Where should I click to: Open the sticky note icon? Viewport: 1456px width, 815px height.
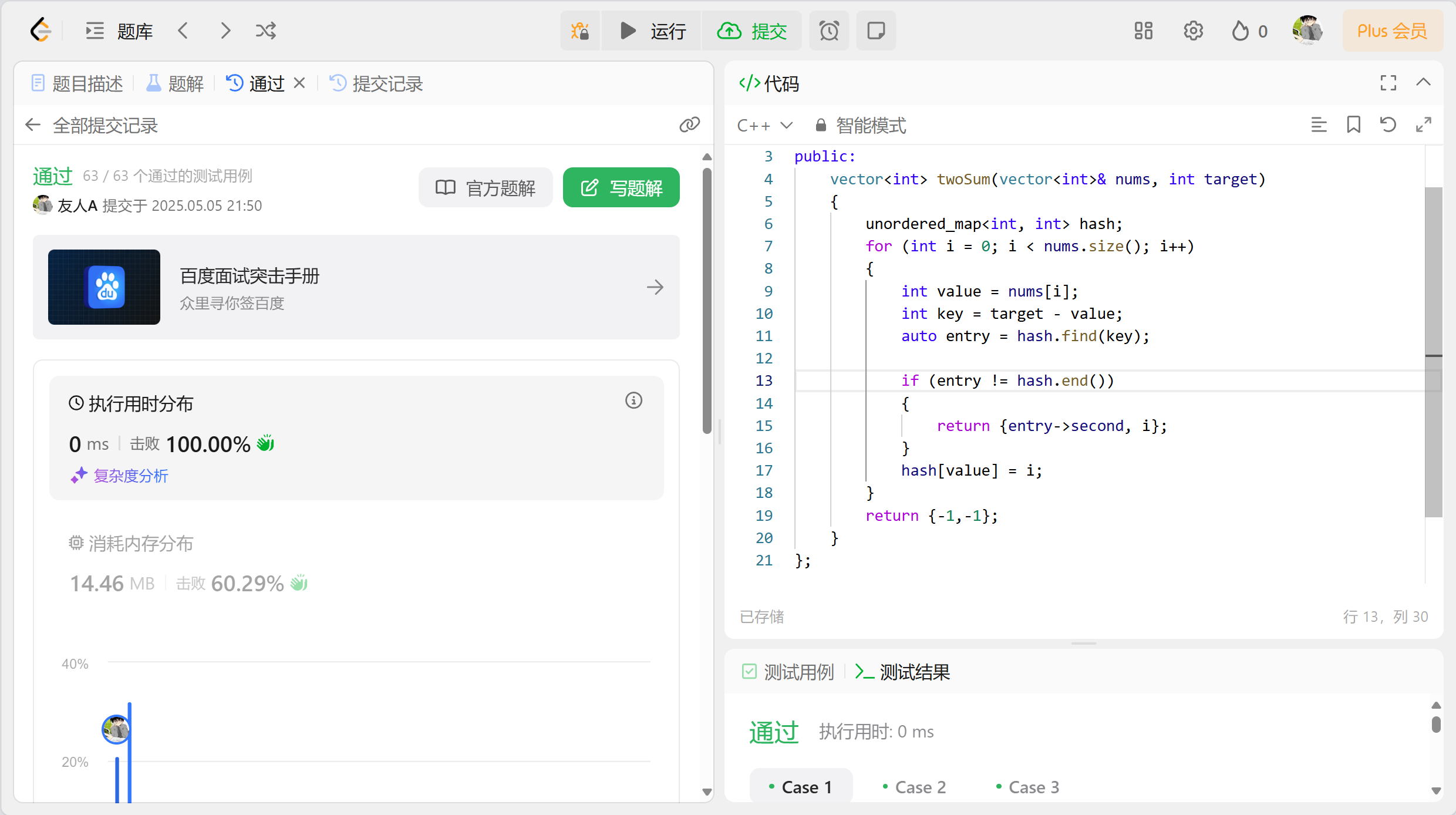876,31
